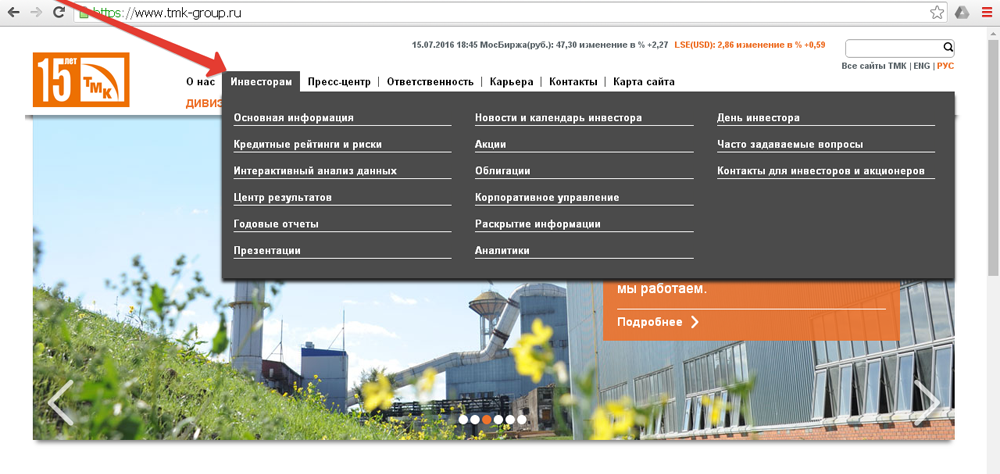Open the Chrome hamburger menu
Image resolution: width=1000 pixels, height=474 pixels.
point(986,13)
